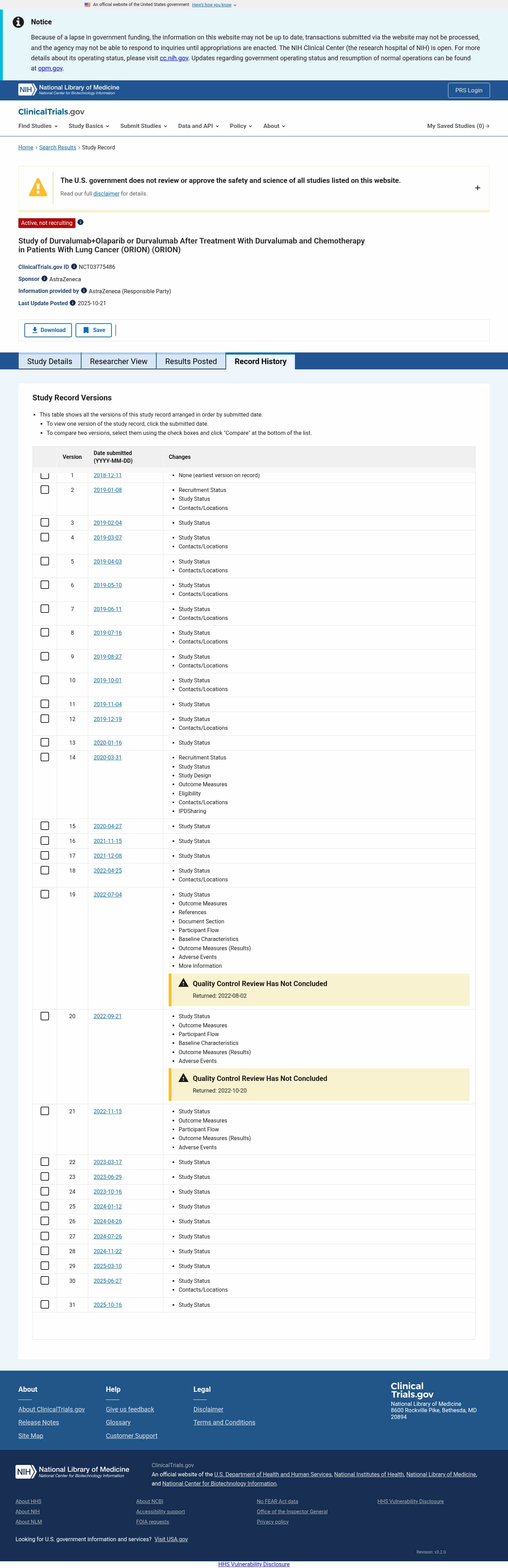Click the US flag icon in the government banner
This screenshot has width=508, height=1568.
tap(88, 4)
